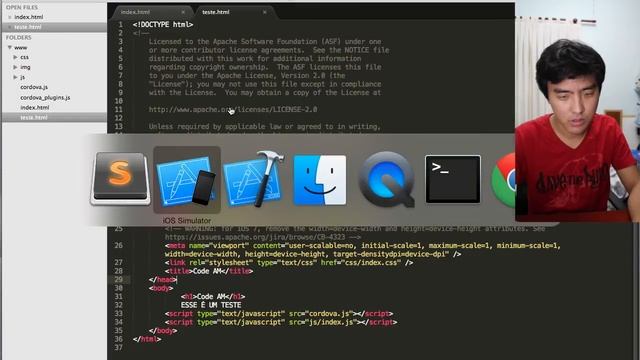Switch to Sublime Text in app switcher
The image size is (640, 360).
[120, 179]
